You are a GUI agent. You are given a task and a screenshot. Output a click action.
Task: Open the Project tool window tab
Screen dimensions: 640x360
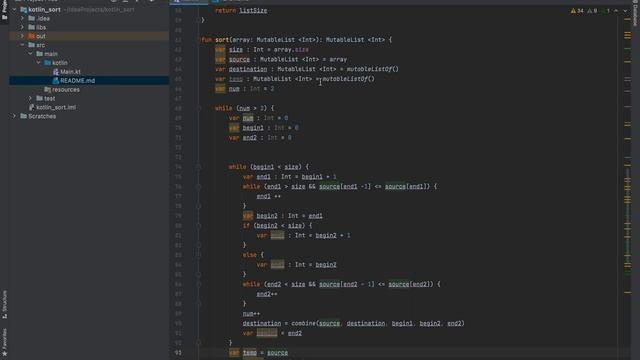[x=4, y=10]
